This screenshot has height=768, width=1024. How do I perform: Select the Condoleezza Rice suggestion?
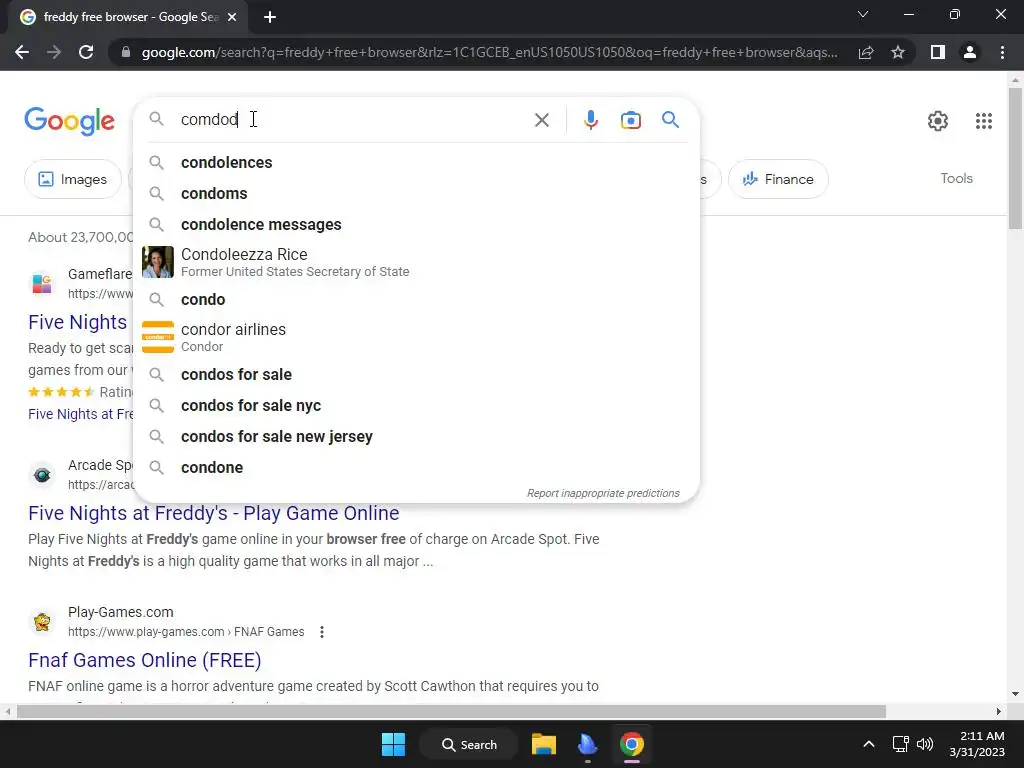[x=416, y=262]
